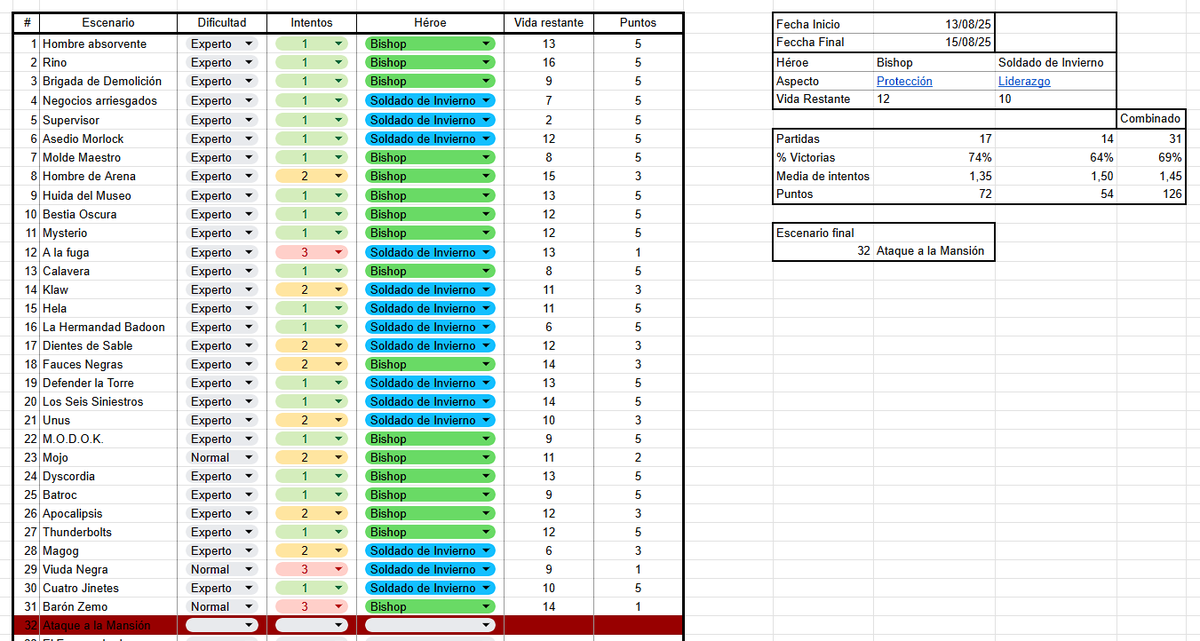Change difficulty dropdown for Mojo row

click(x=222, y=457)
